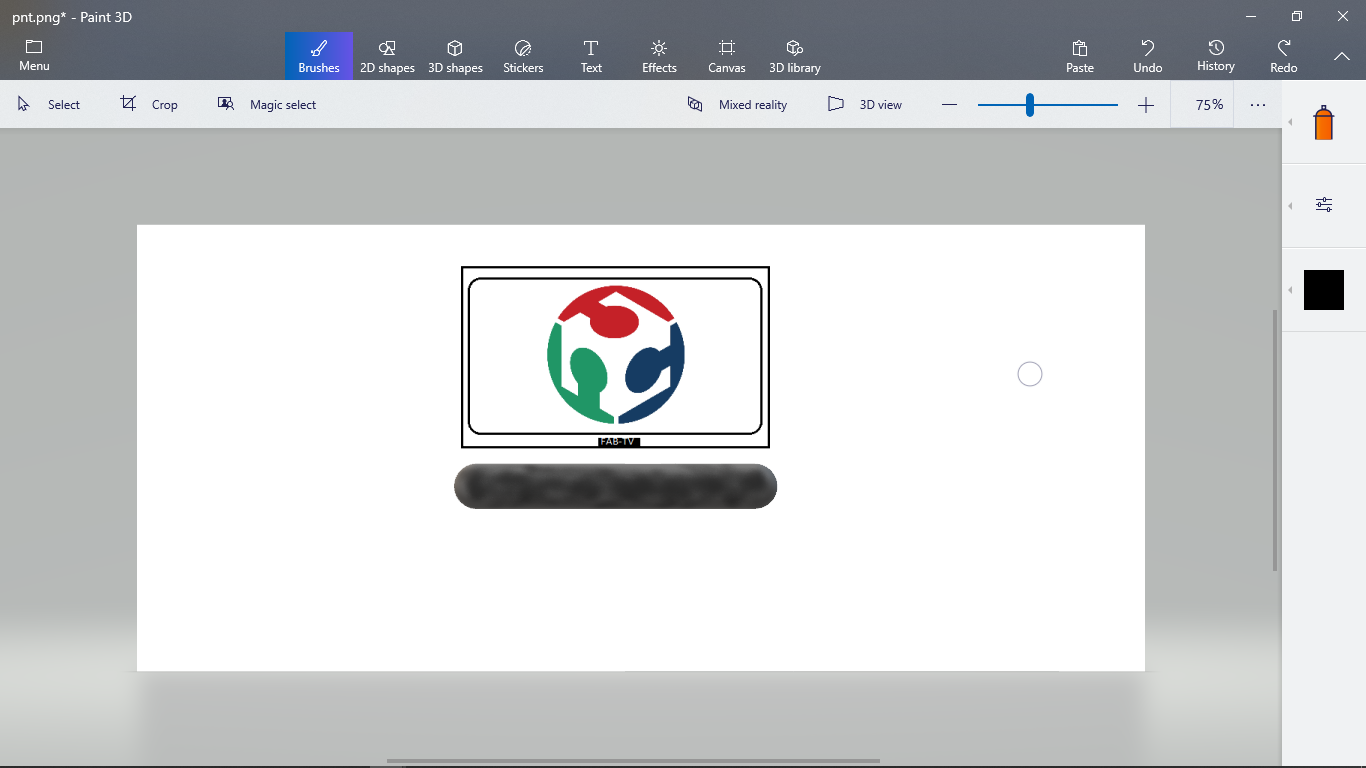Click the 75% zoom value field
The height and width of the screenshot is (768, 1366).
pyautogui.click(x=1209, y=105)
